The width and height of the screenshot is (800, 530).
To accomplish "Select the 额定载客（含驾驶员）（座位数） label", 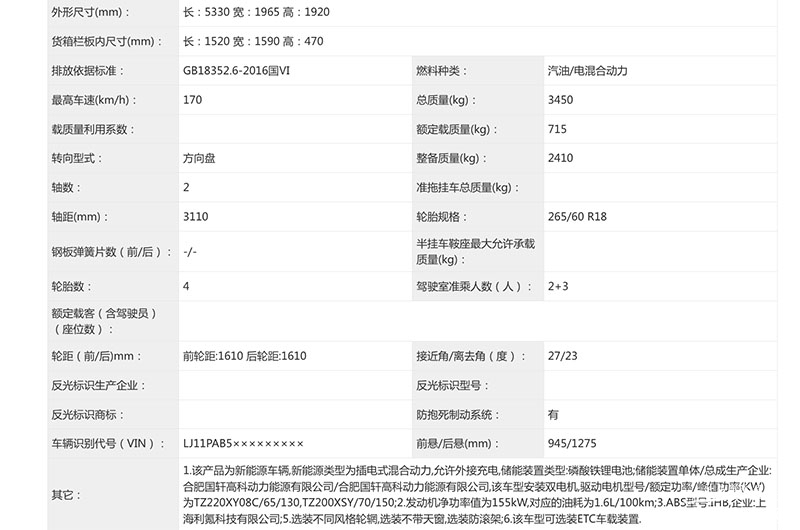I will tap(104, 321).
